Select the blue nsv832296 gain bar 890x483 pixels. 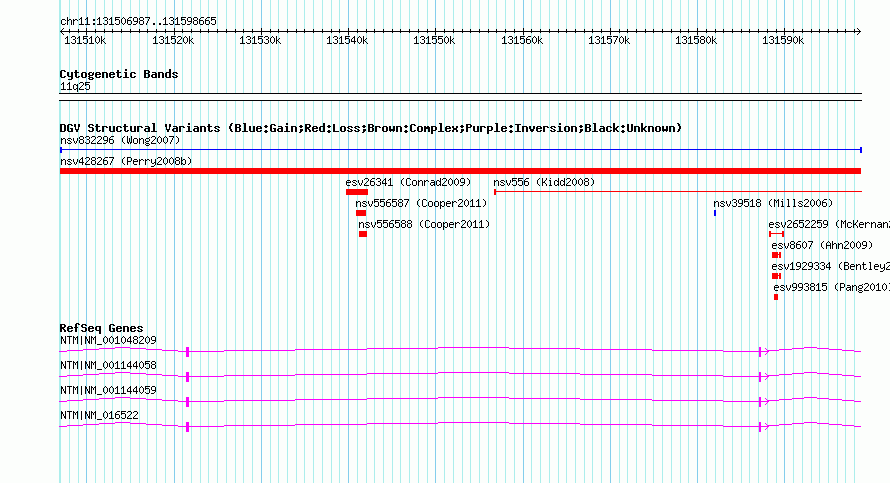pyautogui.click(x=461, y=150)
